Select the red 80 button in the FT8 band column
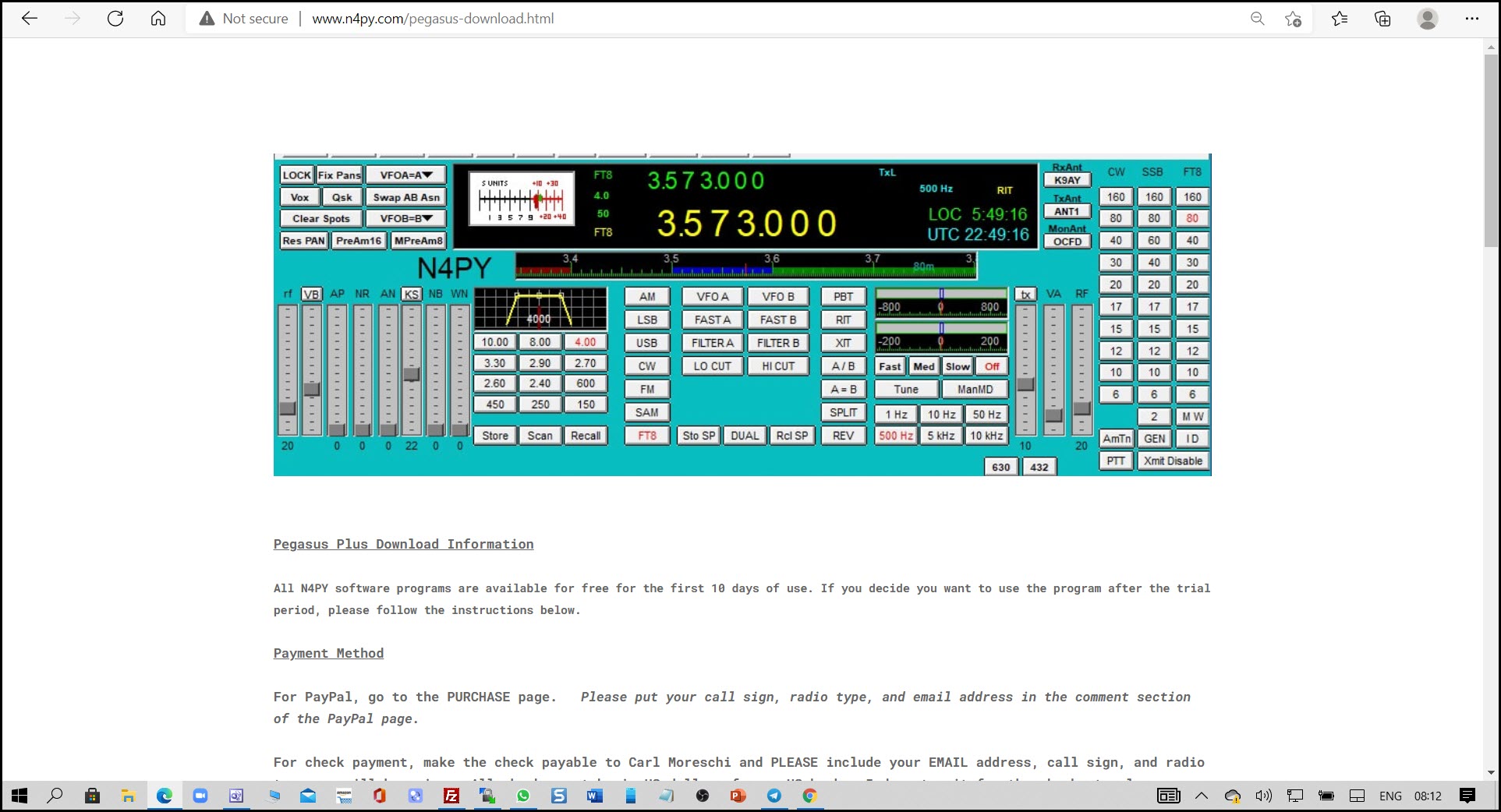This screenshot has height=812, width=1501. pos(1192,218)
